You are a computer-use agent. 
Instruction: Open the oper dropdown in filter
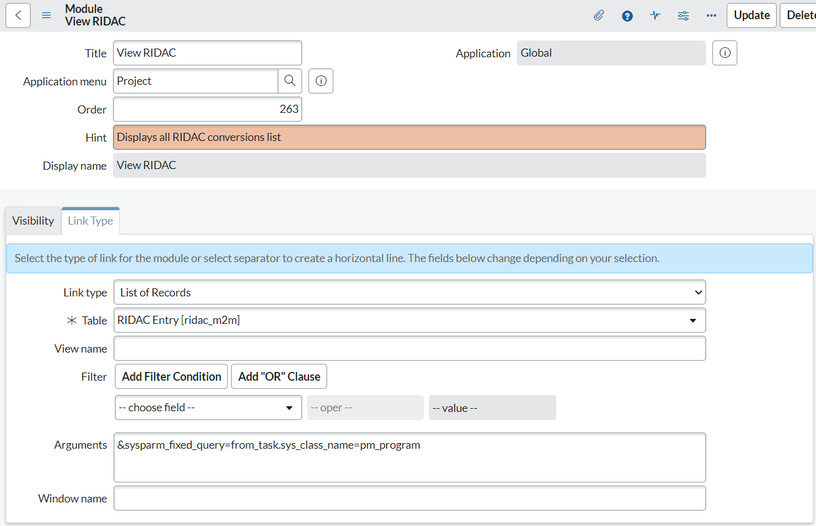tap(365, 407)
